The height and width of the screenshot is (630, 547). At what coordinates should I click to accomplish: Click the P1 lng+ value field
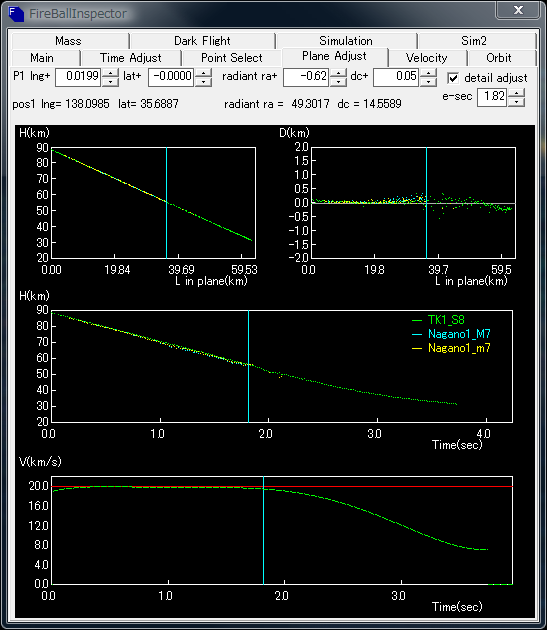point(78,77)
